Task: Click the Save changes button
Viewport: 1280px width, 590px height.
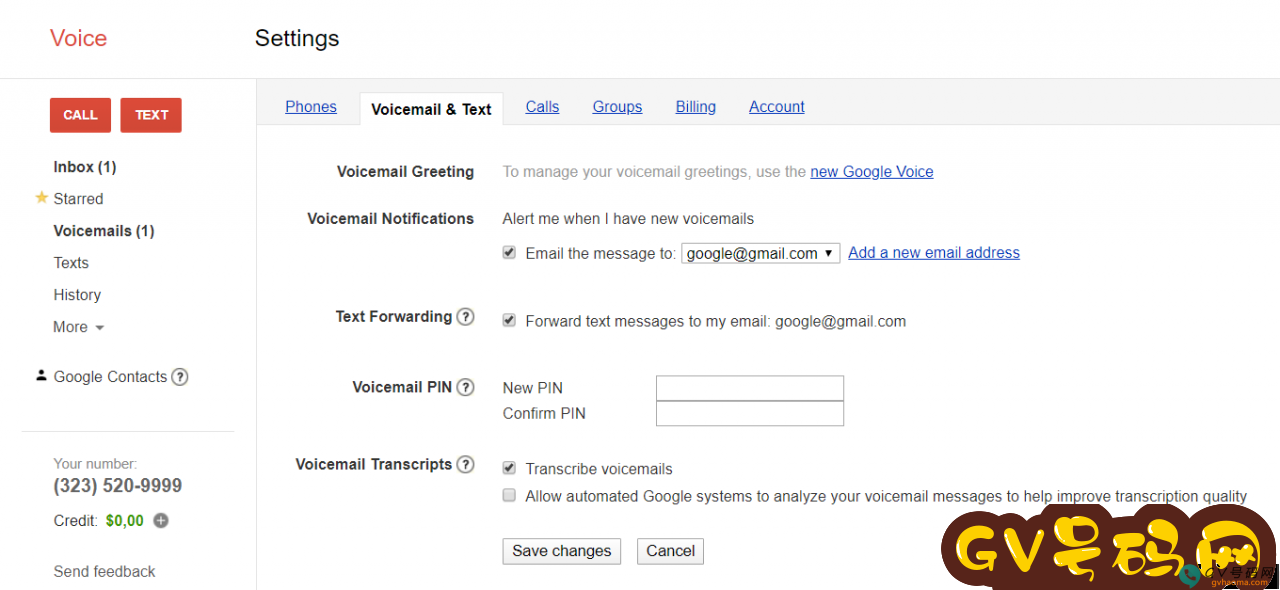Action: pyautogui.click(x=562, y=551)
